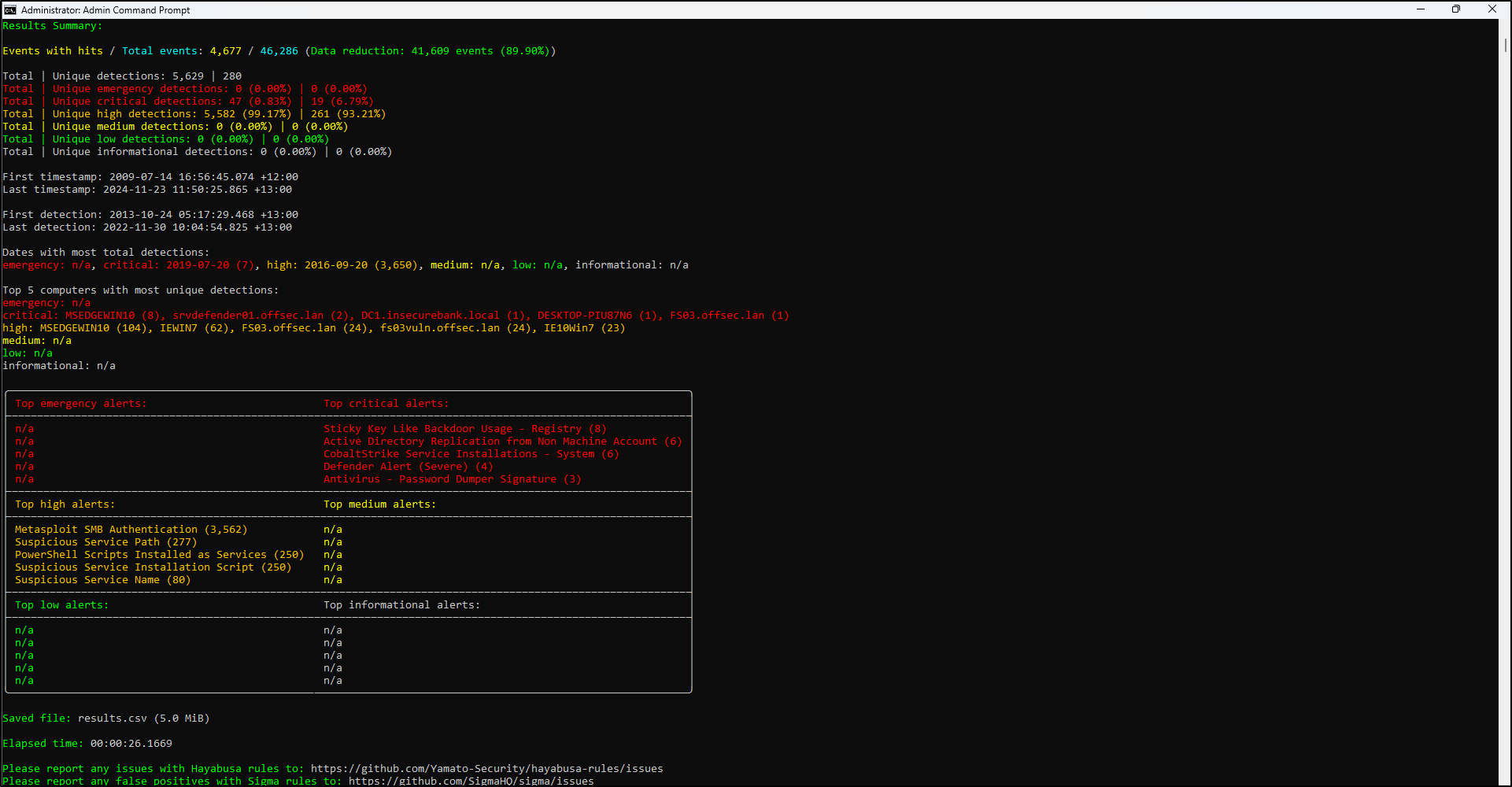Viewport: 1512px width, 787px height.
Task: Click the 'Last detection: 2022-11-30' line
Action: 147,227
